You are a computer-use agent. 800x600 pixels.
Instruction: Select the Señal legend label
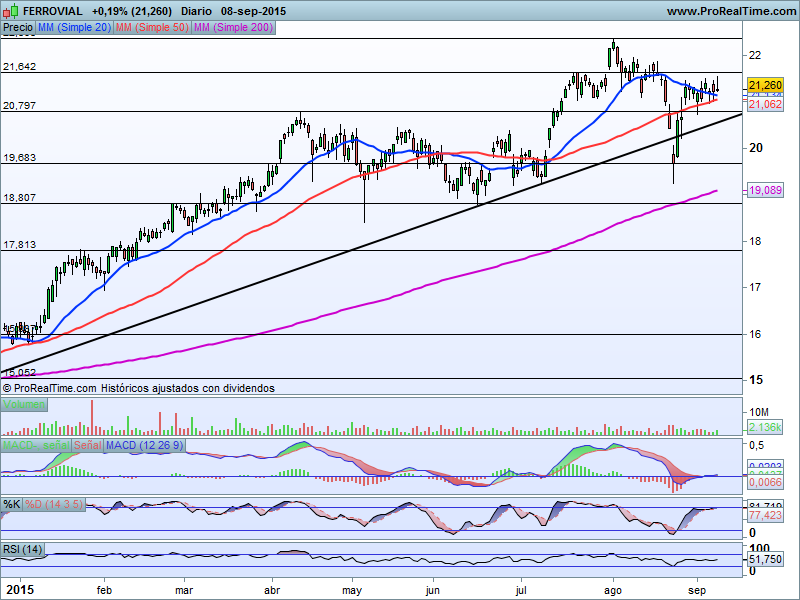click(x=88, y=445)
